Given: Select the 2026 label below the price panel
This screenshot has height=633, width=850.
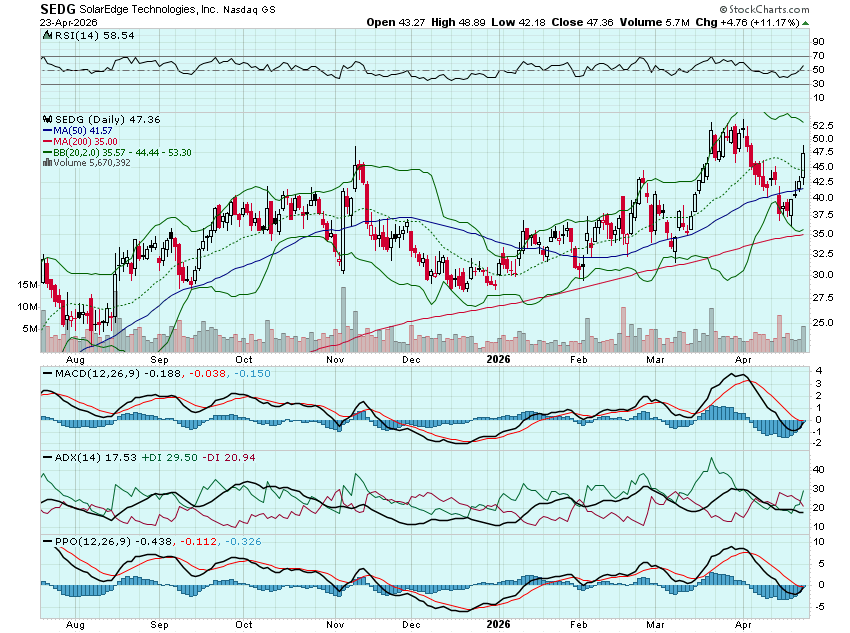Looking at the screenshot, I should (x=497, y=357).
